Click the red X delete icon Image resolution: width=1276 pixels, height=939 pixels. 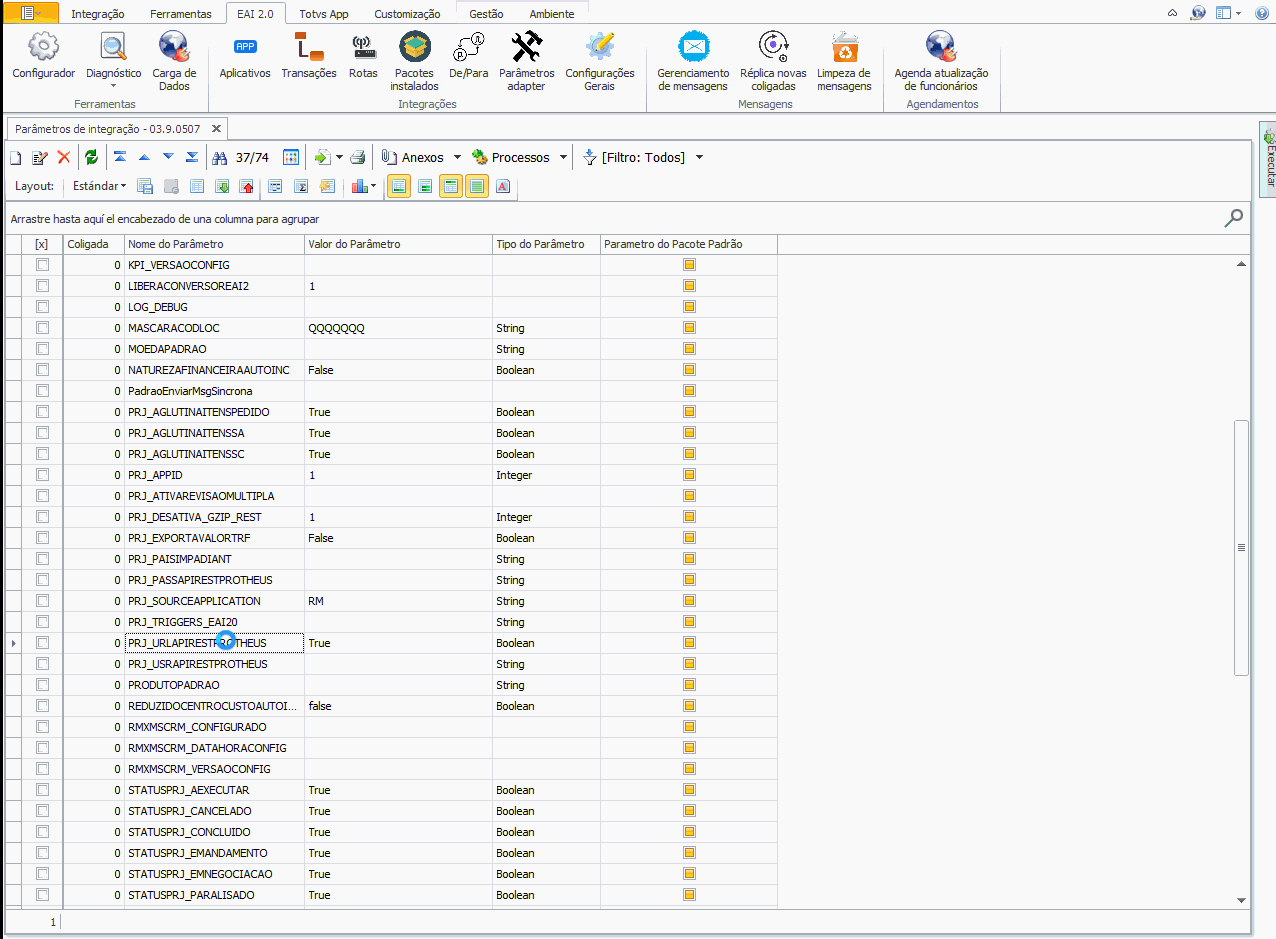tap(63, 157)
